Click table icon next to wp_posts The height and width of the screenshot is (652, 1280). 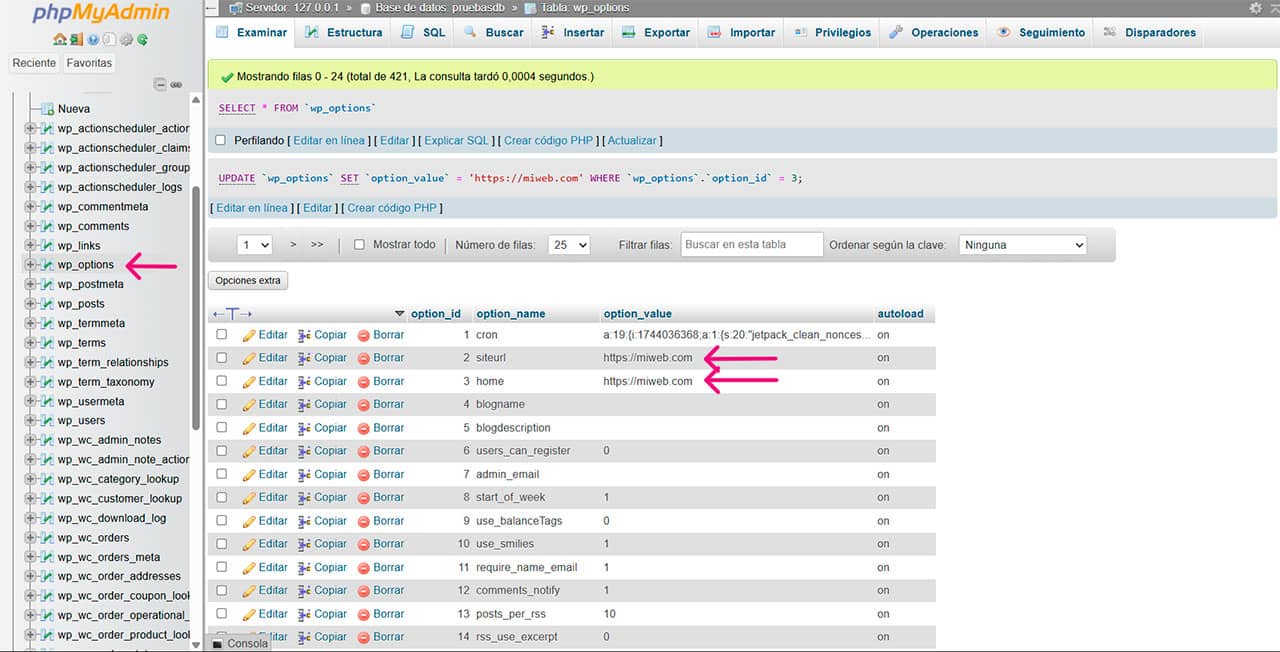tap(46, 304)
